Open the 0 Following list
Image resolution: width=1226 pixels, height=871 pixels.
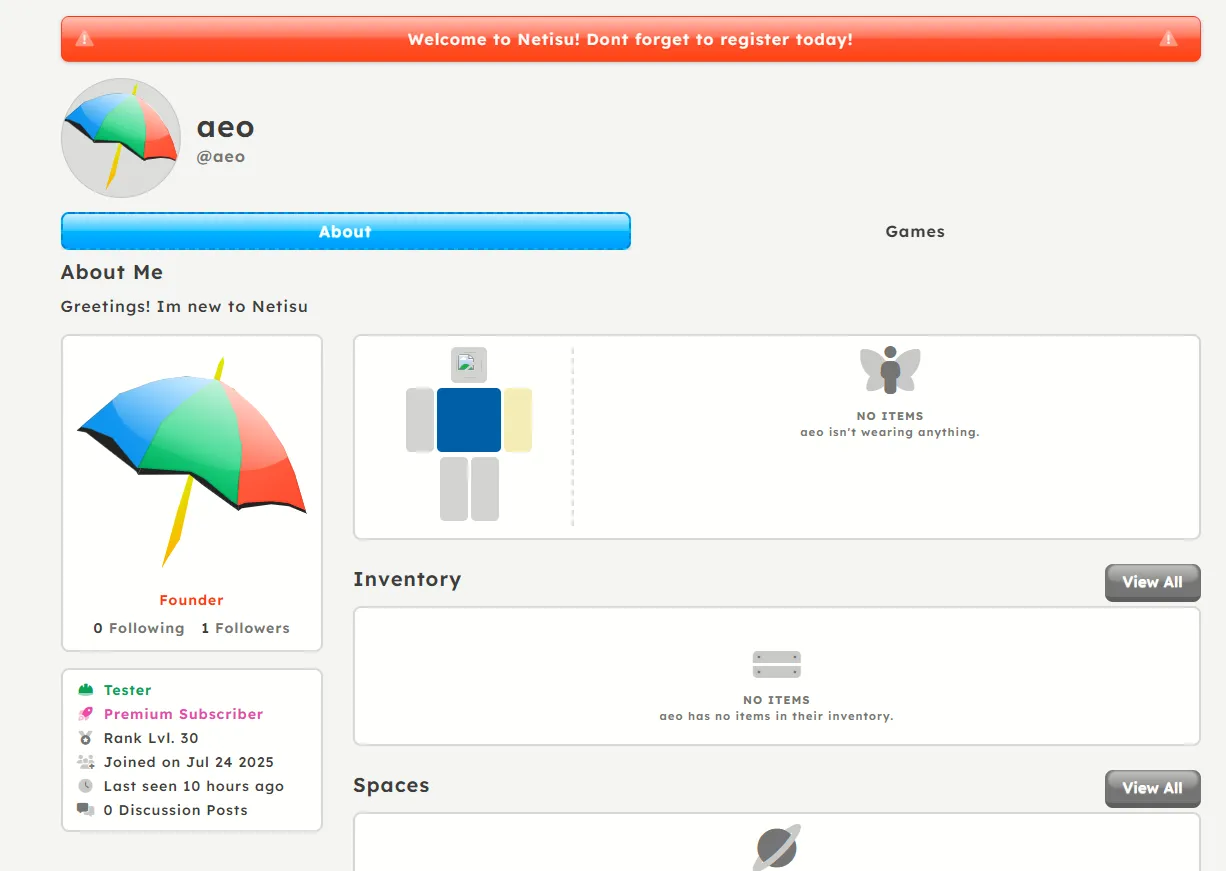139,628
